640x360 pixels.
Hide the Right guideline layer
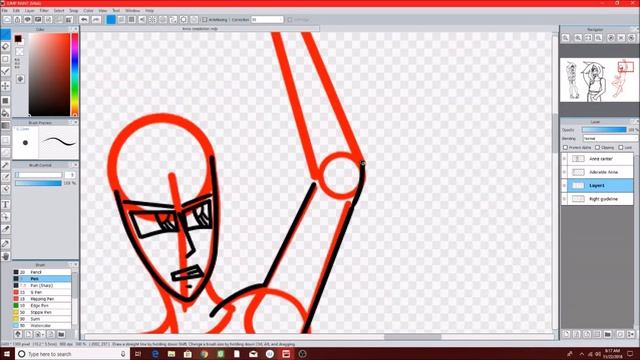[x=564, y=199]
